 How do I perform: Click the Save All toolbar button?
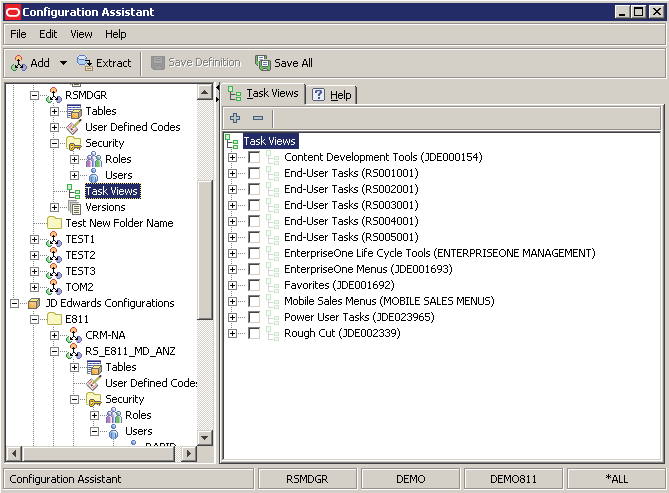point(284,63)
